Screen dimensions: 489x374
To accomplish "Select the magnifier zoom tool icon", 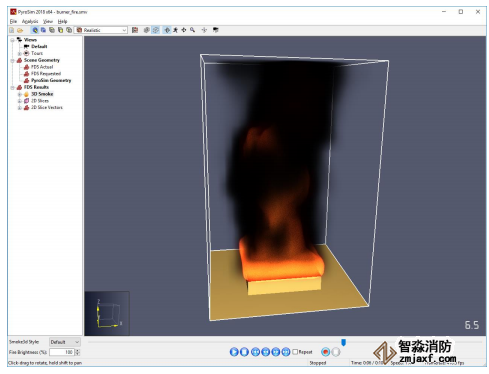I will (193, 30).
